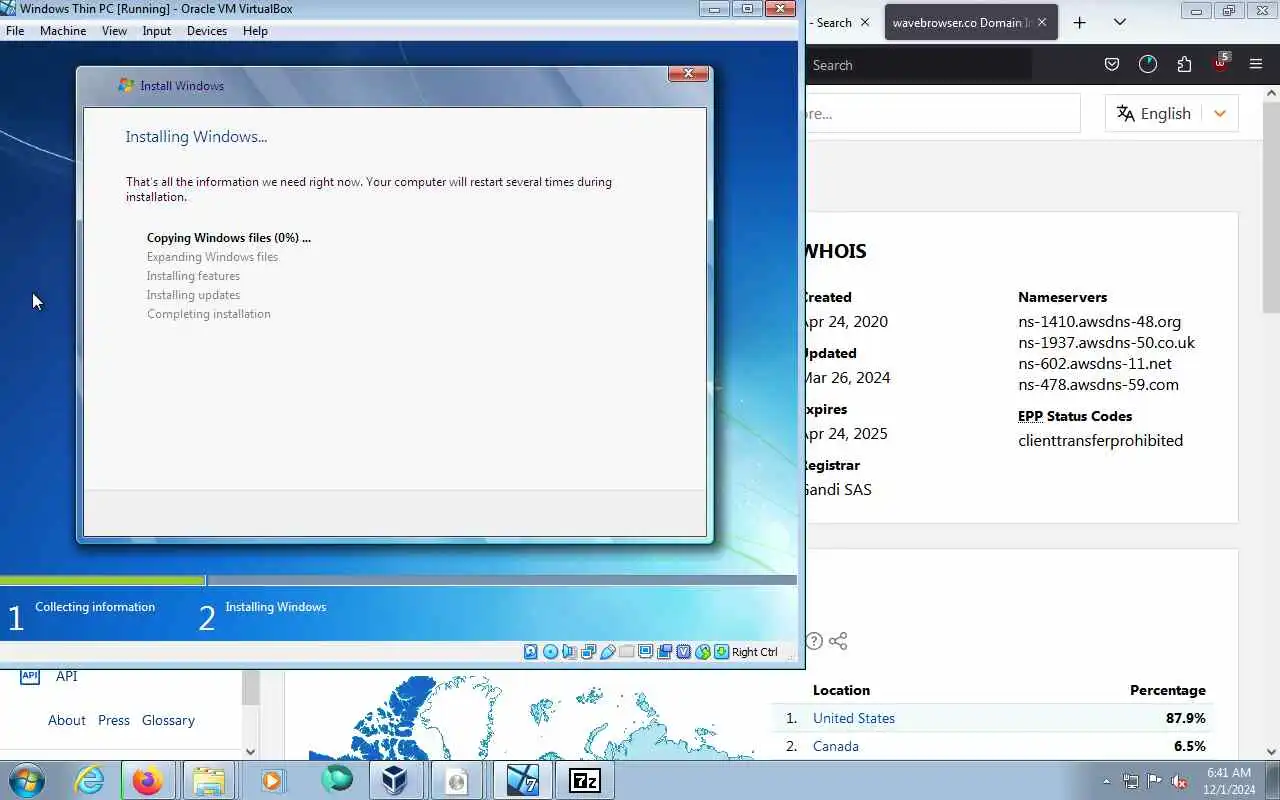The image size is (1280, 800).
Task: Open the Machine menu in VirtualBox
Action: (63, 31)
